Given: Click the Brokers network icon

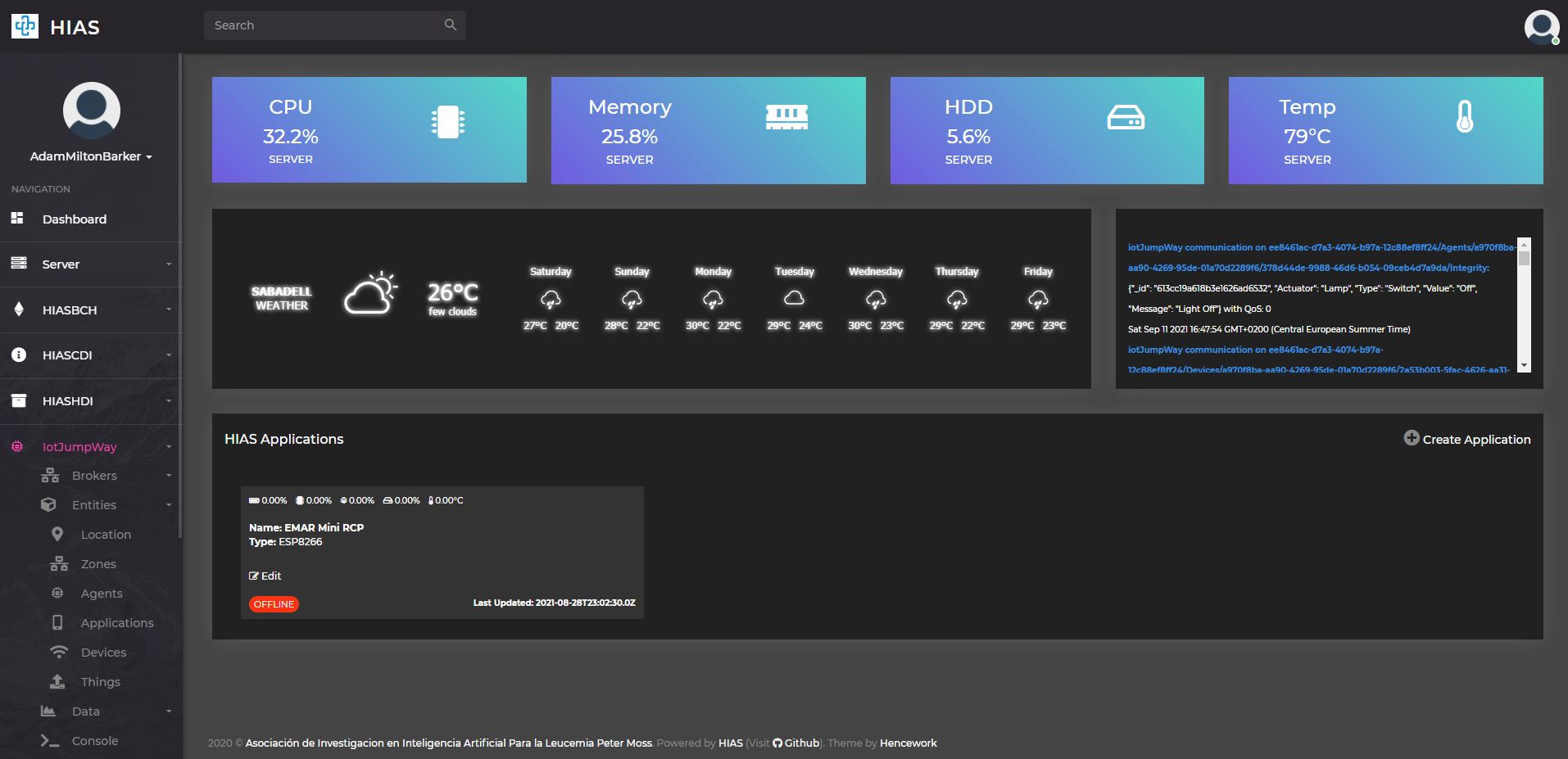Looking at the screenshot, I should pos(50,475).
